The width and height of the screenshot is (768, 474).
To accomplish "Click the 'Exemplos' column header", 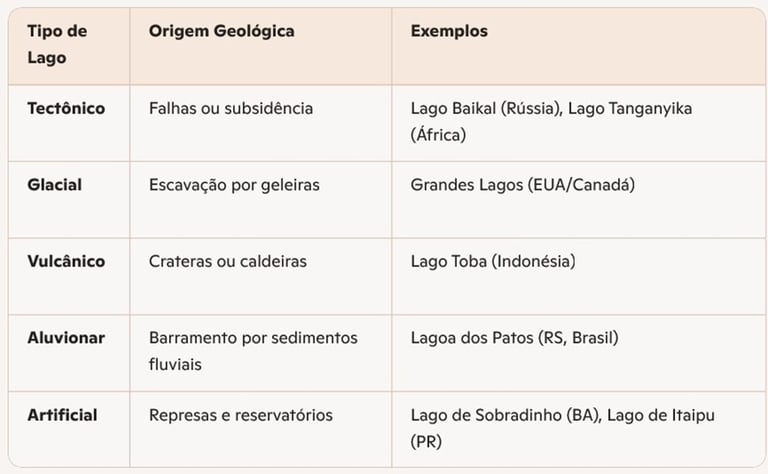I will click(449, 31).
